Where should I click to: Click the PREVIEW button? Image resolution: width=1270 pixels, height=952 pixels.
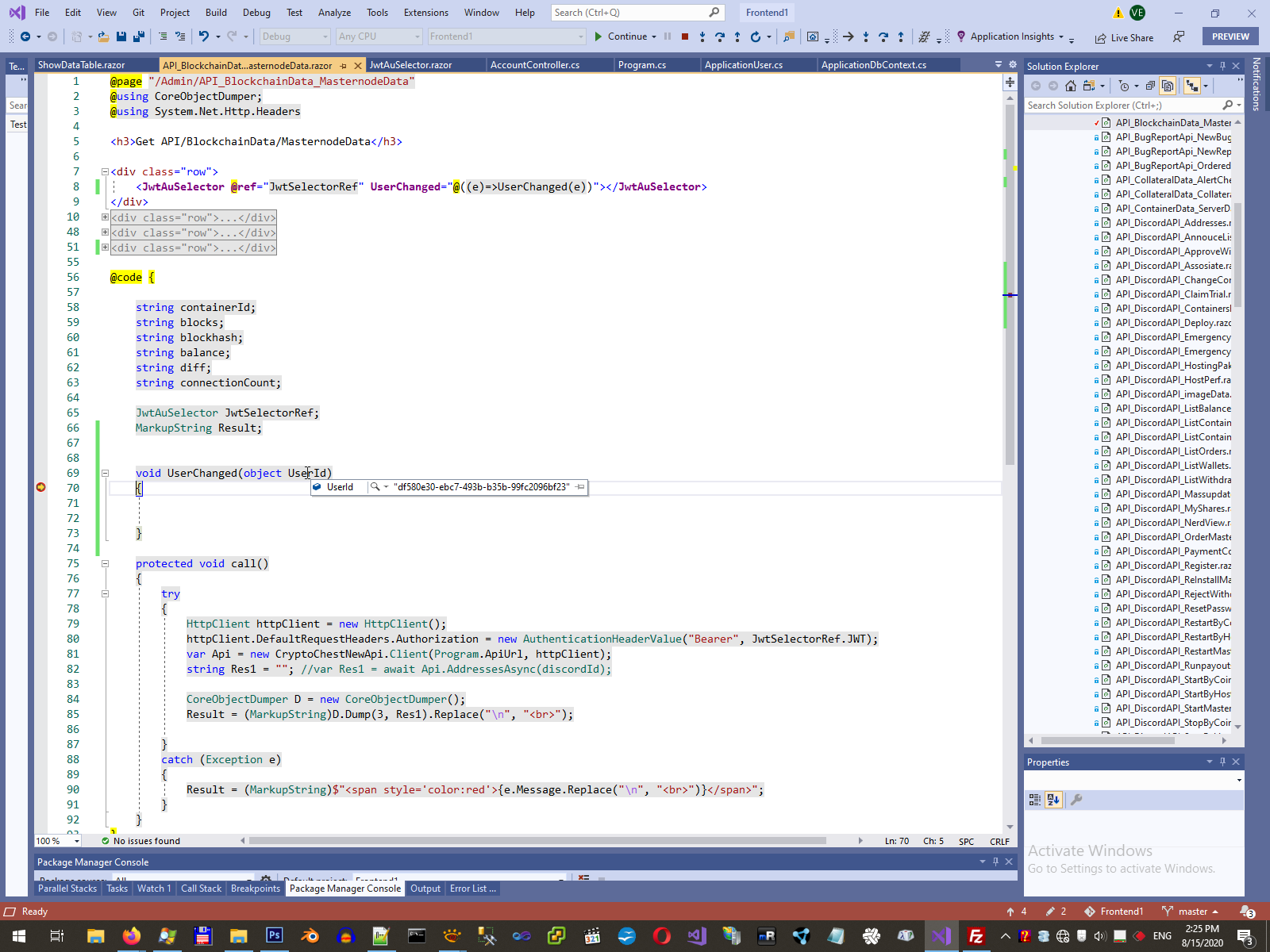click(x=1230, y=36)
